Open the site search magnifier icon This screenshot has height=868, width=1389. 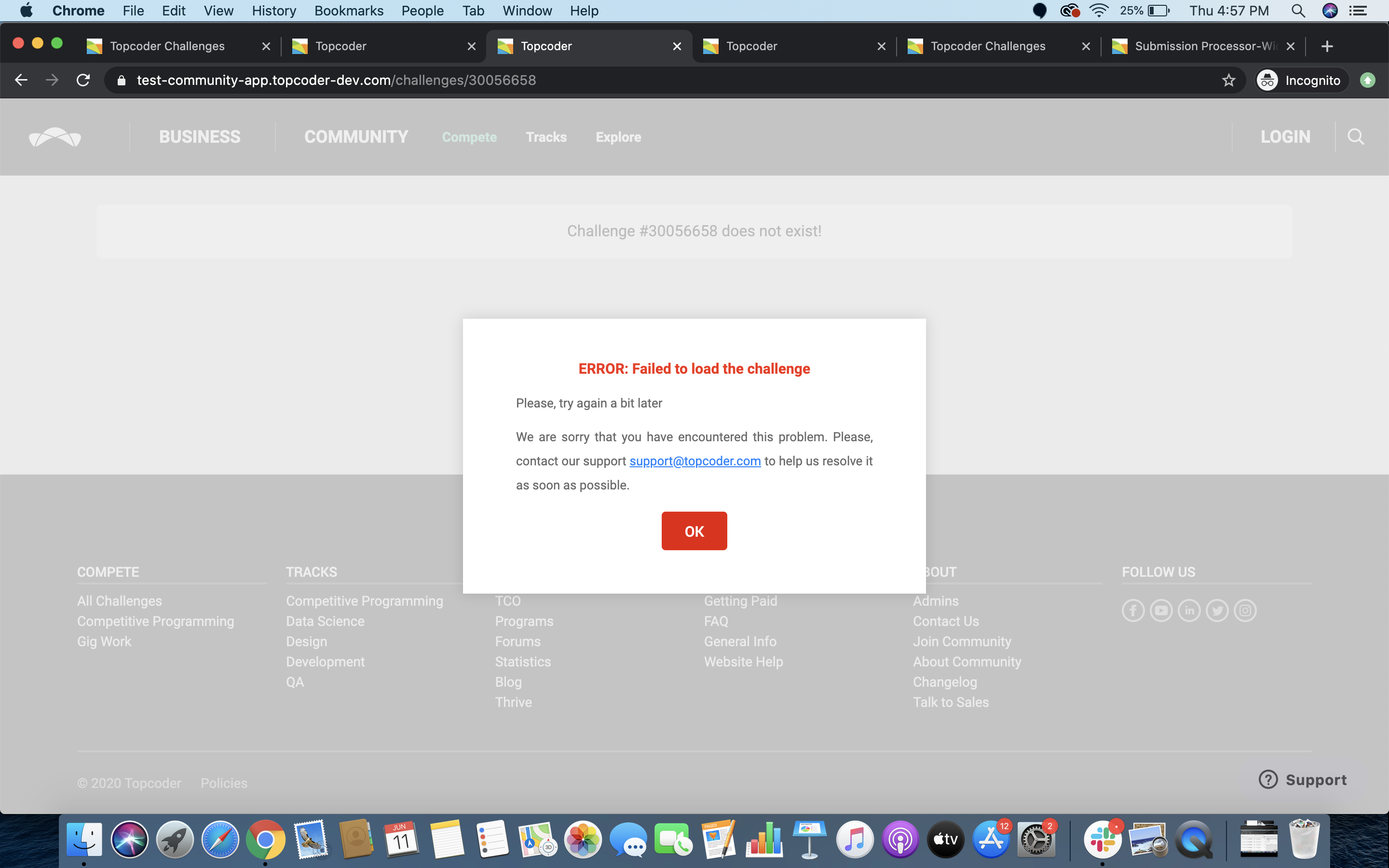(1356, 136)
